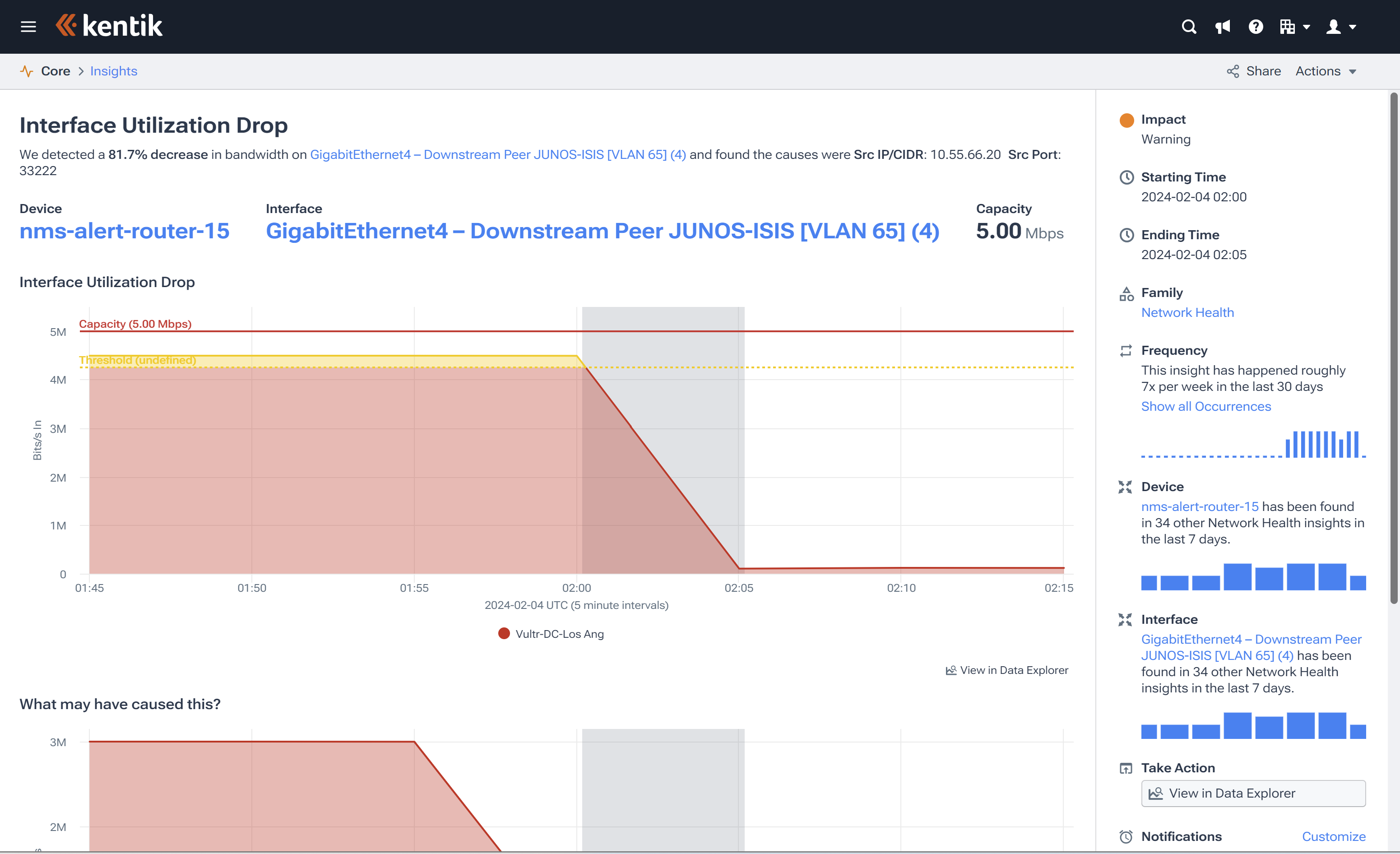Expand the Actions dropdown
The height and width of the screenshot is (854, 1400).
(x=1326, y=71)
